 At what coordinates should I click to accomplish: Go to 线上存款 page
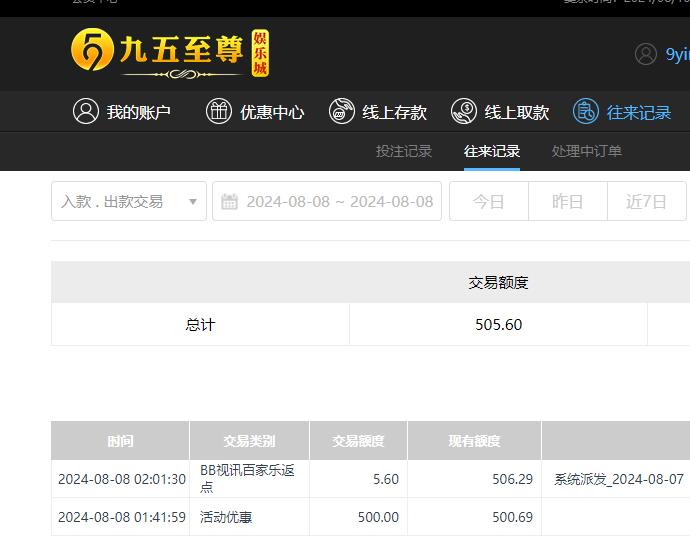[x=378, y=111]
